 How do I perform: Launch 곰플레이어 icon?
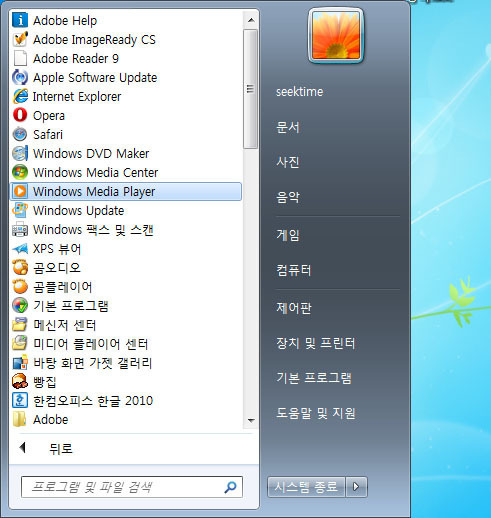click(20, 286)
